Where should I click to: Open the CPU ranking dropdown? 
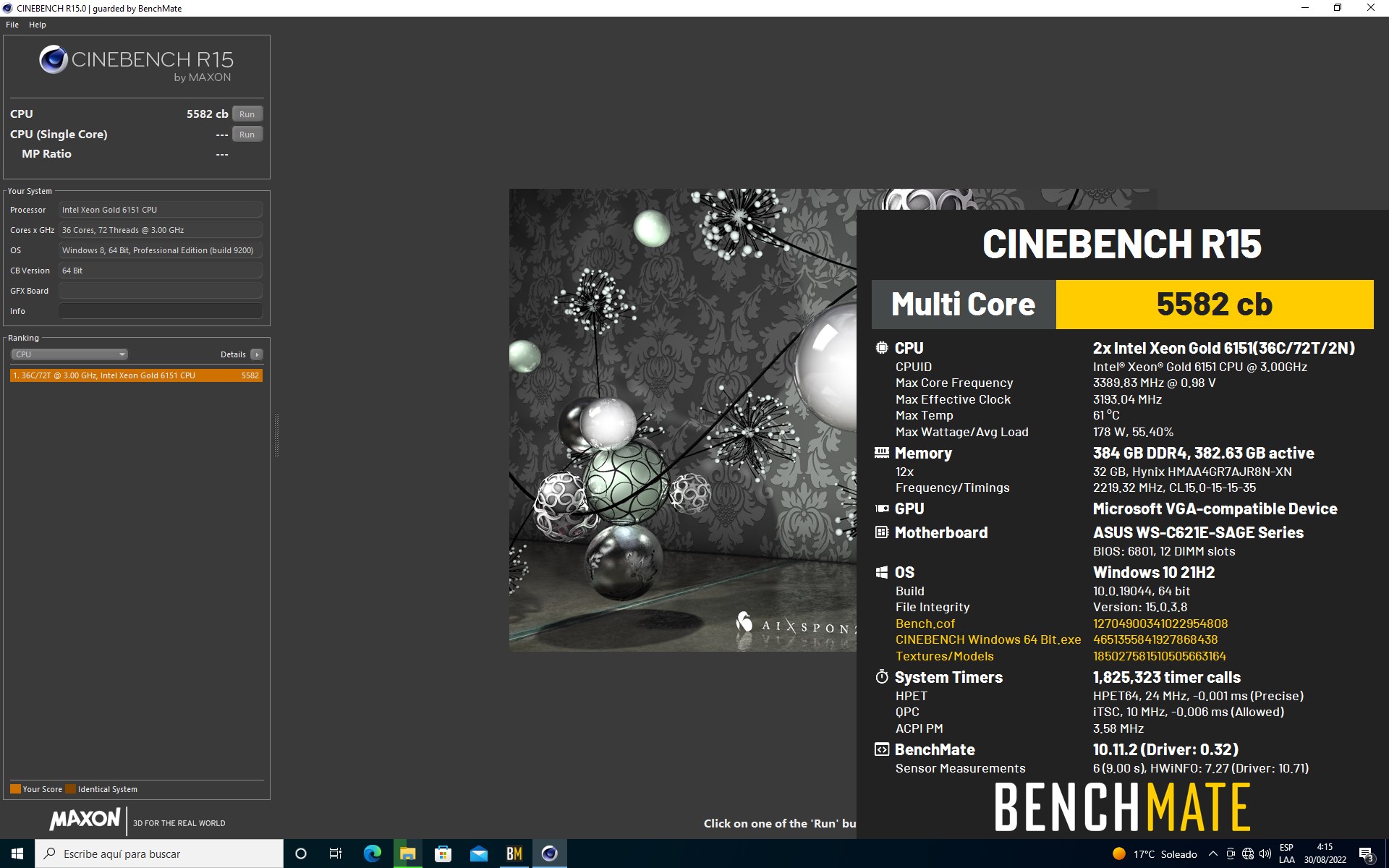click(69, 354)
